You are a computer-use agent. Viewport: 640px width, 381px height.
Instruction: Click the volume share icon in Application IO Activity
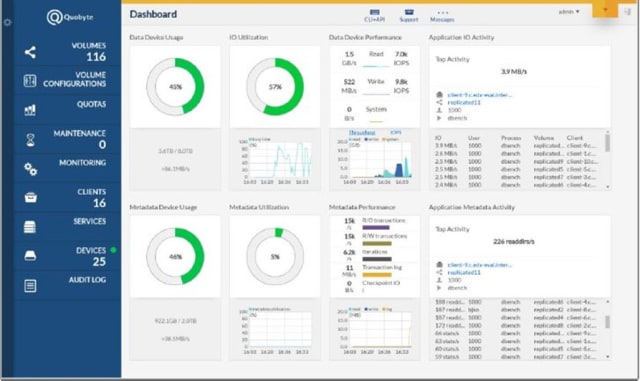tap(439, 102)
